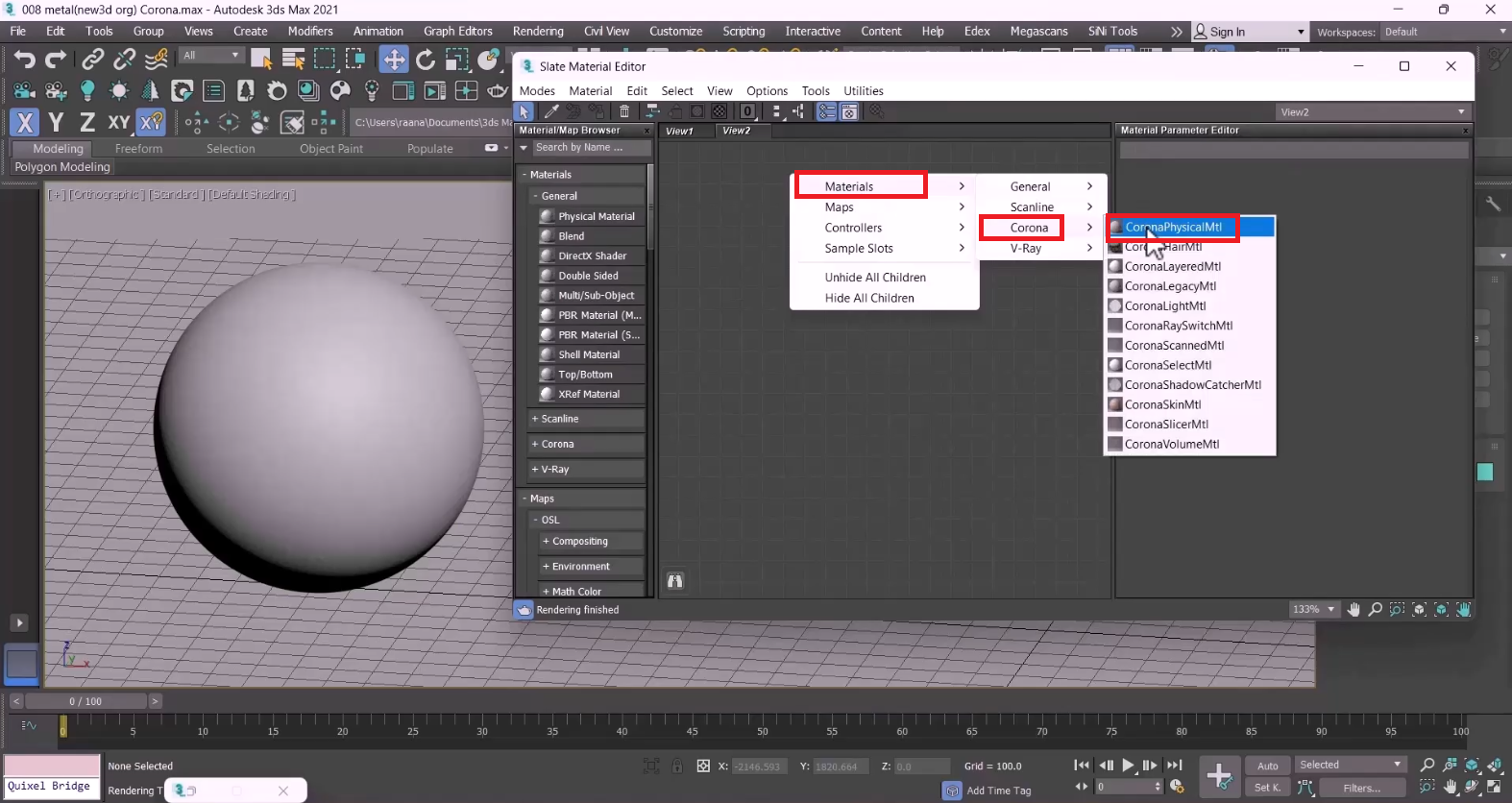Click Hide All Children
This screenshot has width=1512, height=803.
[869, 299]
